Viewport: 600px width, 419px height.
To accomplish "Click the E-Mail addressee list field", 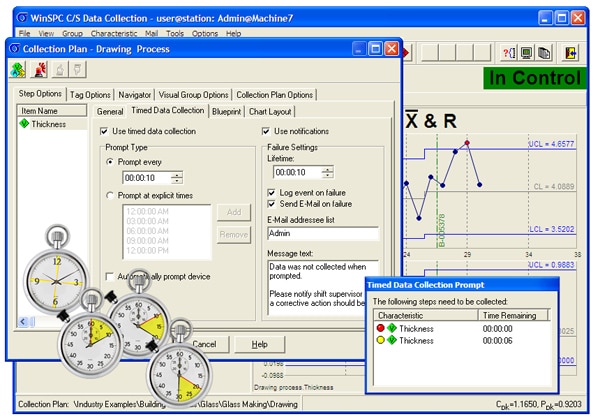I will tap(323, 234).
